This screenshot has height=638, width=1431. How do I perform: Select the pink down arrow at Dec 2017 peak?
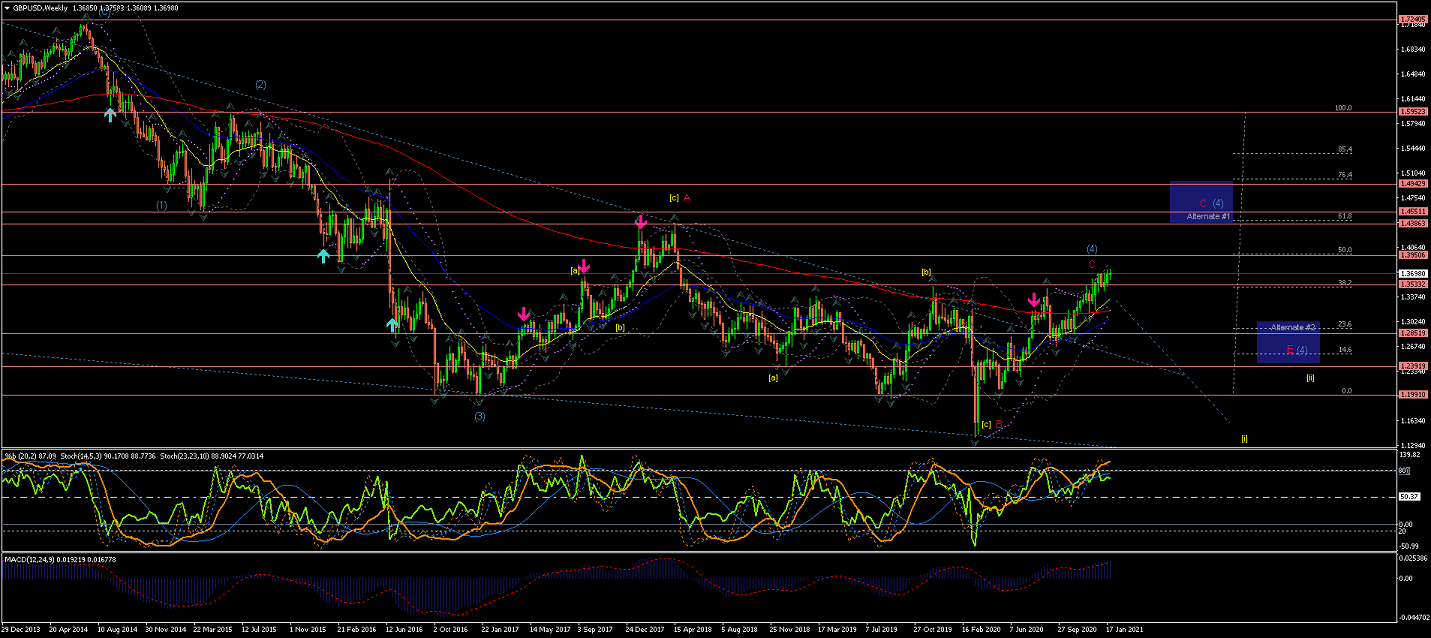tap(640, 221)
